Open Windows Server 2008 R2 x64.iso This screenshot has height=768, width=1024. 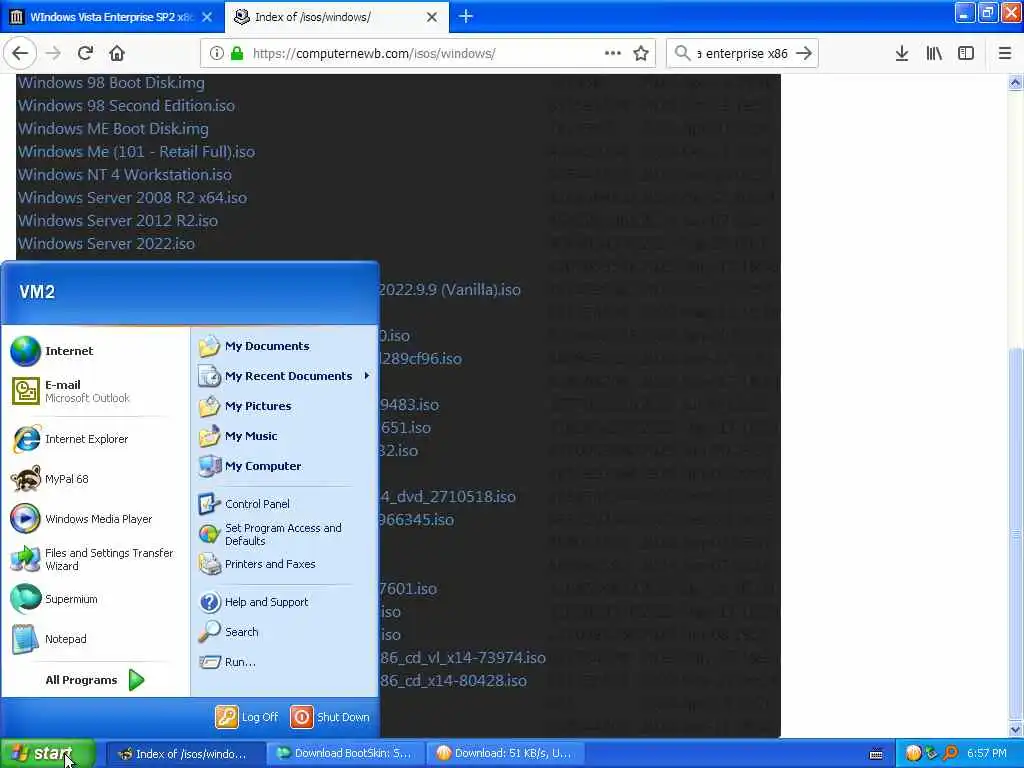(x=132, y=197)
